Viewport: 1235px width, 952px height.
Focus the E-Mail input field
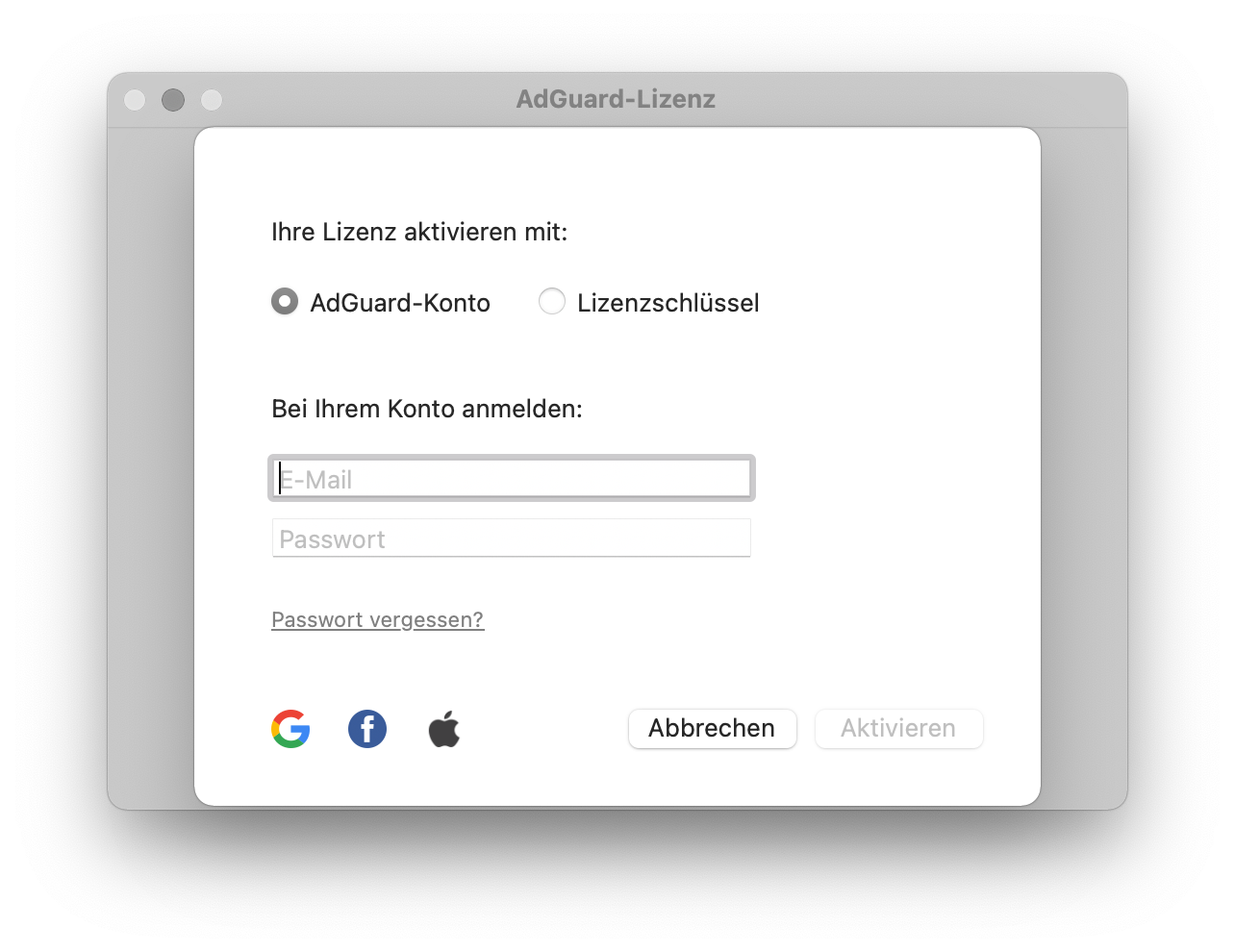[x=512, y=478]
